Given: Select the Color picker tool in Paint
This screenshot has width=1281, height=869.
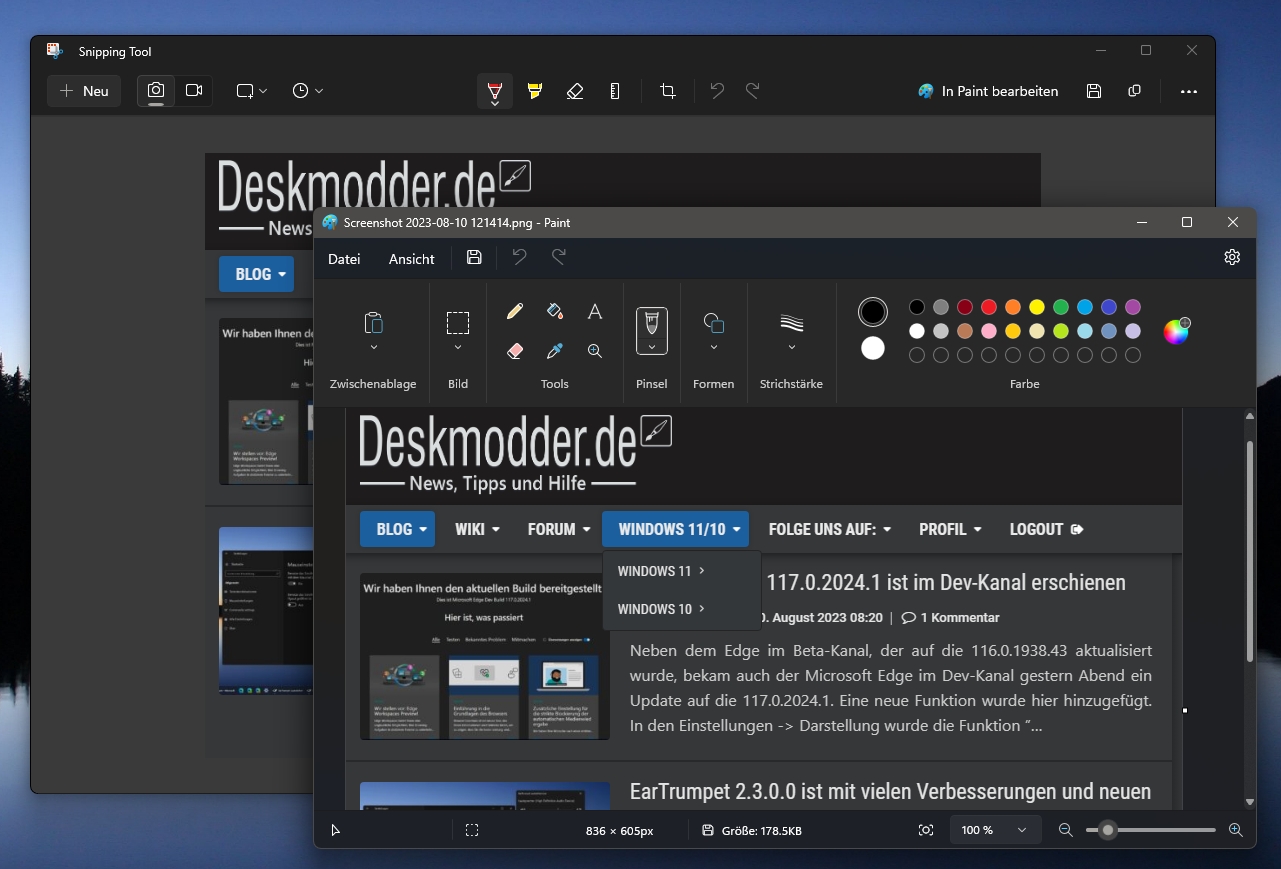Looking at the screenshot, I should tap(555, 351).
